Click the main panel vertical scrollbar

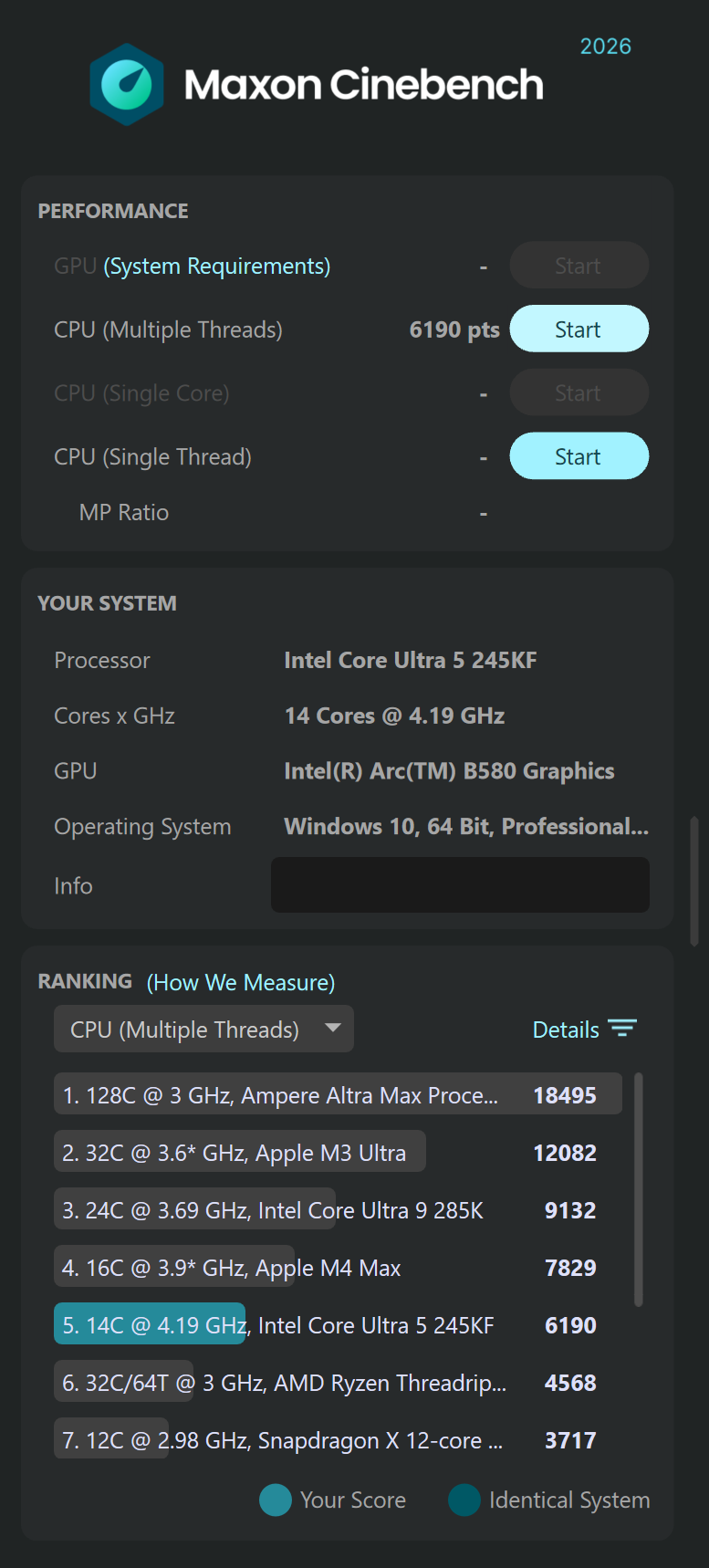point(694,881)
